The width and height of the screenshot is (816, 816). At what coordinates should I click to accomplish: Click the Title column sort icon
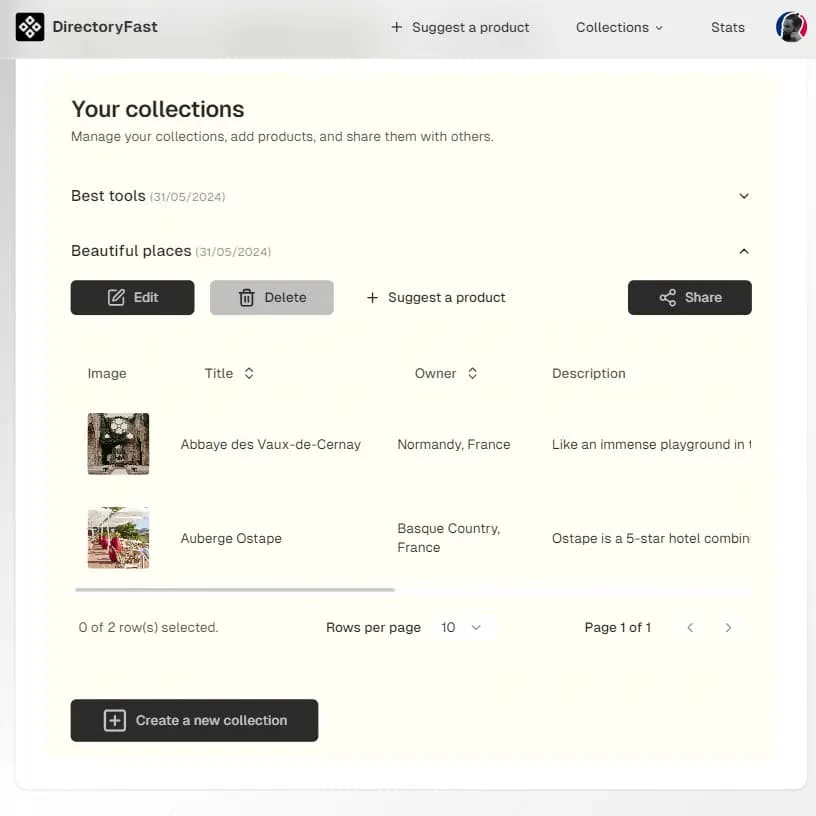pyautogui.click(x=249, y=373)
